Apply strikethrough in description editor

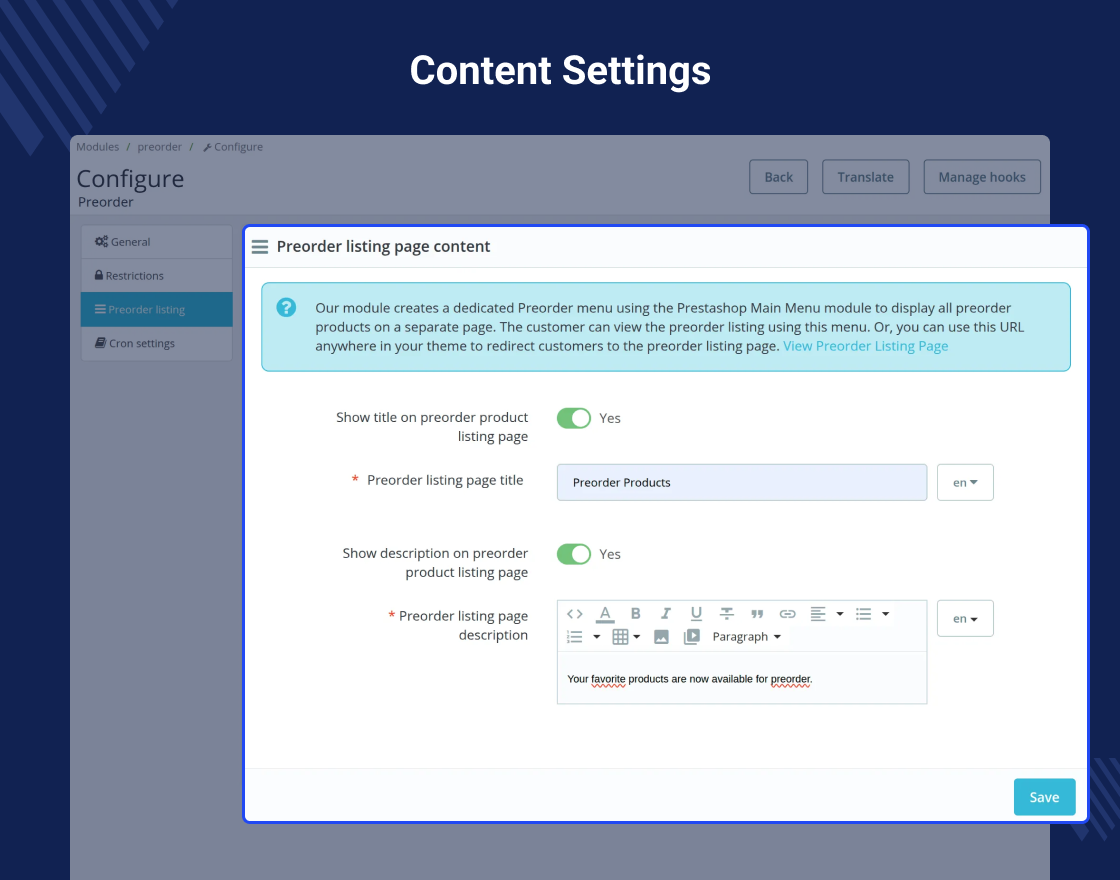pyautogui.click(x=726, y=614)
